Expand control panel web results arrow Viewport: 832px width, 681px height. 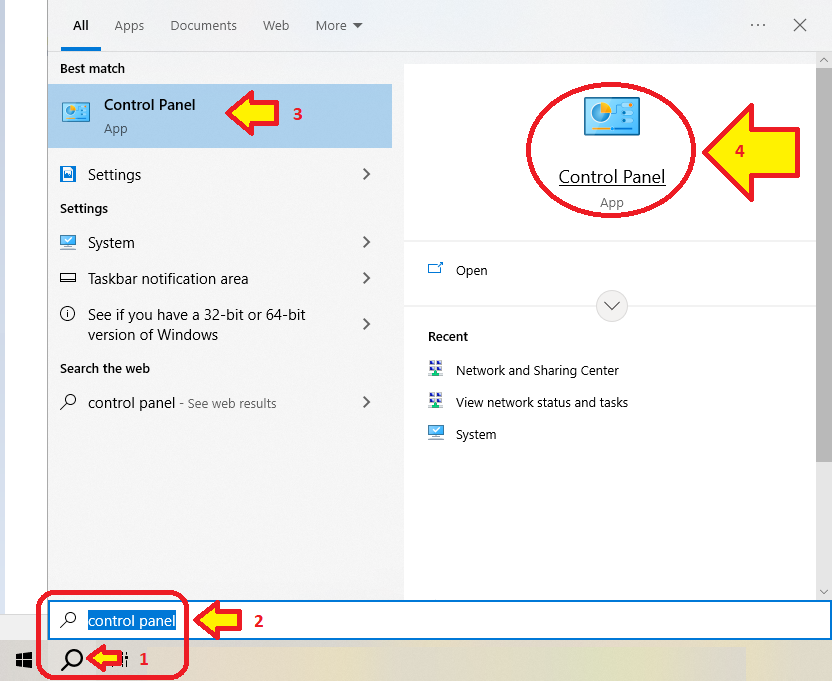[366, 402]
